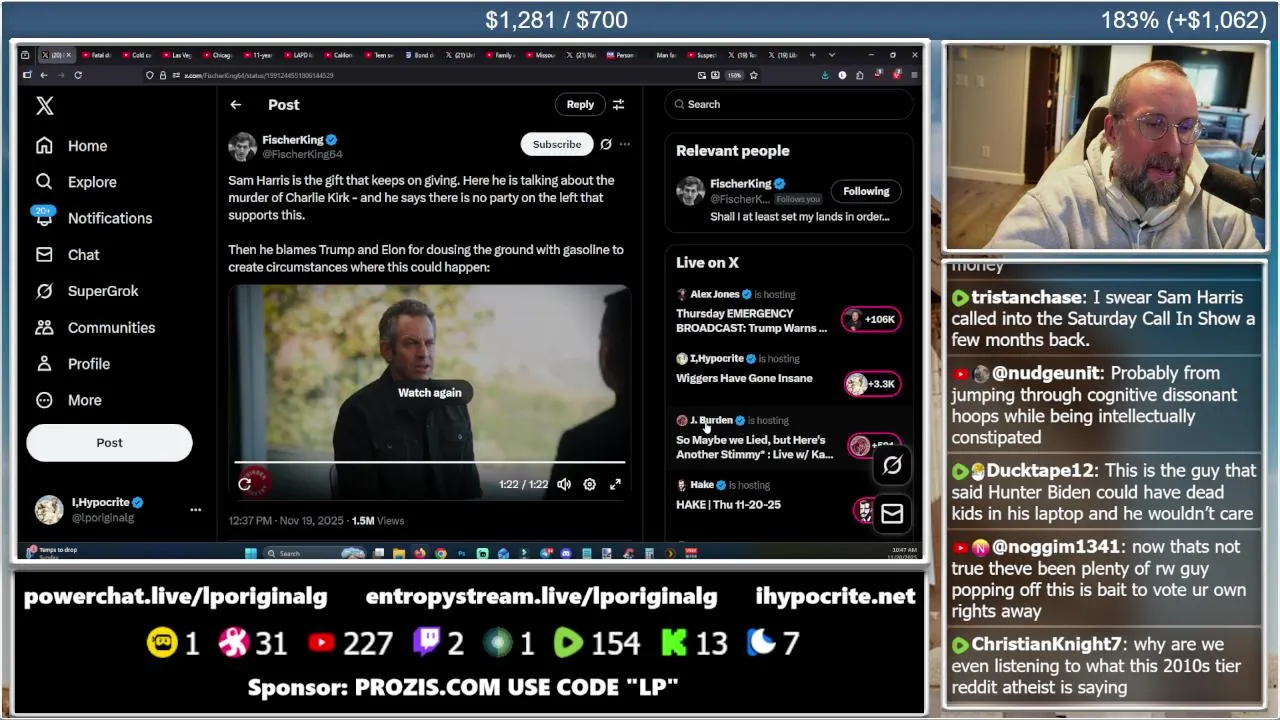1280x720 pixels.
Task: Open the floating messages envelope button
Action: [892, 514]
